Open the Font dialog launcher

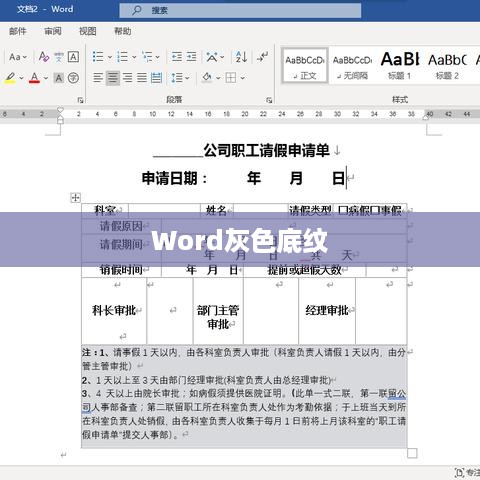[80, 100]
